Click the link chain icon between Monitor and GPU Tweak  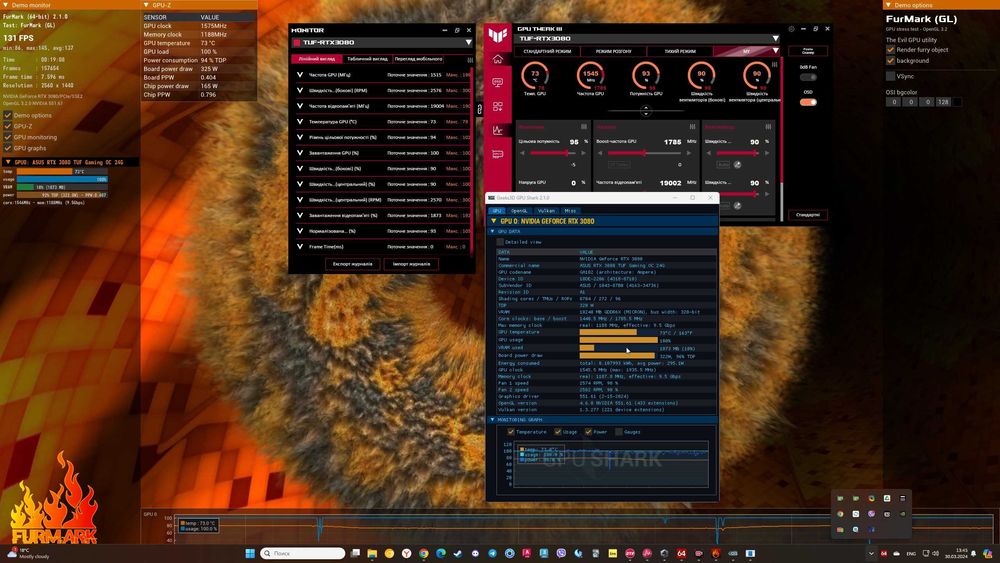pos(480,110)
